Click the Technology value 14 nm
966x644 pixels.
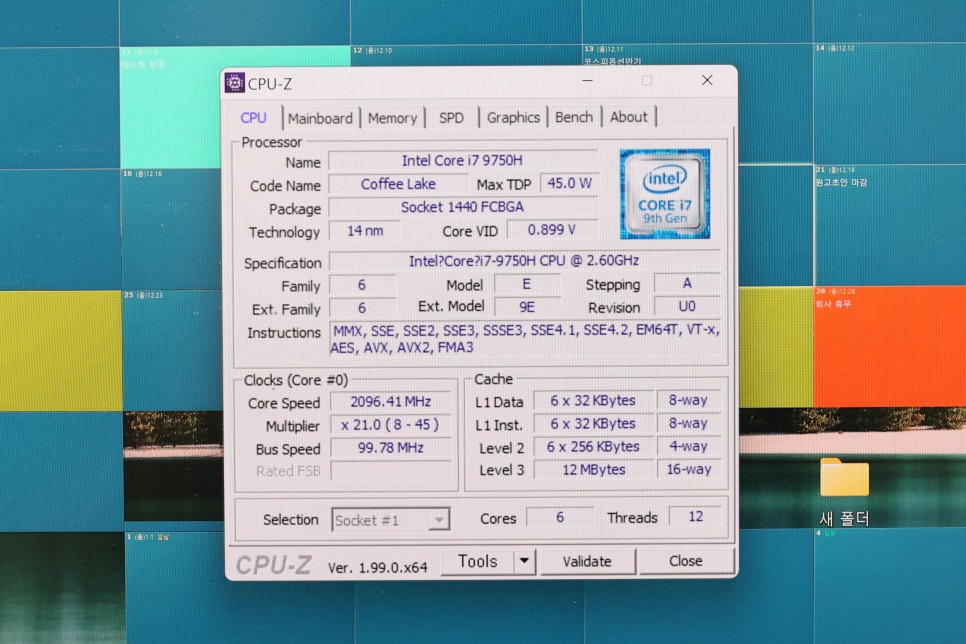[x=365, y=230]
